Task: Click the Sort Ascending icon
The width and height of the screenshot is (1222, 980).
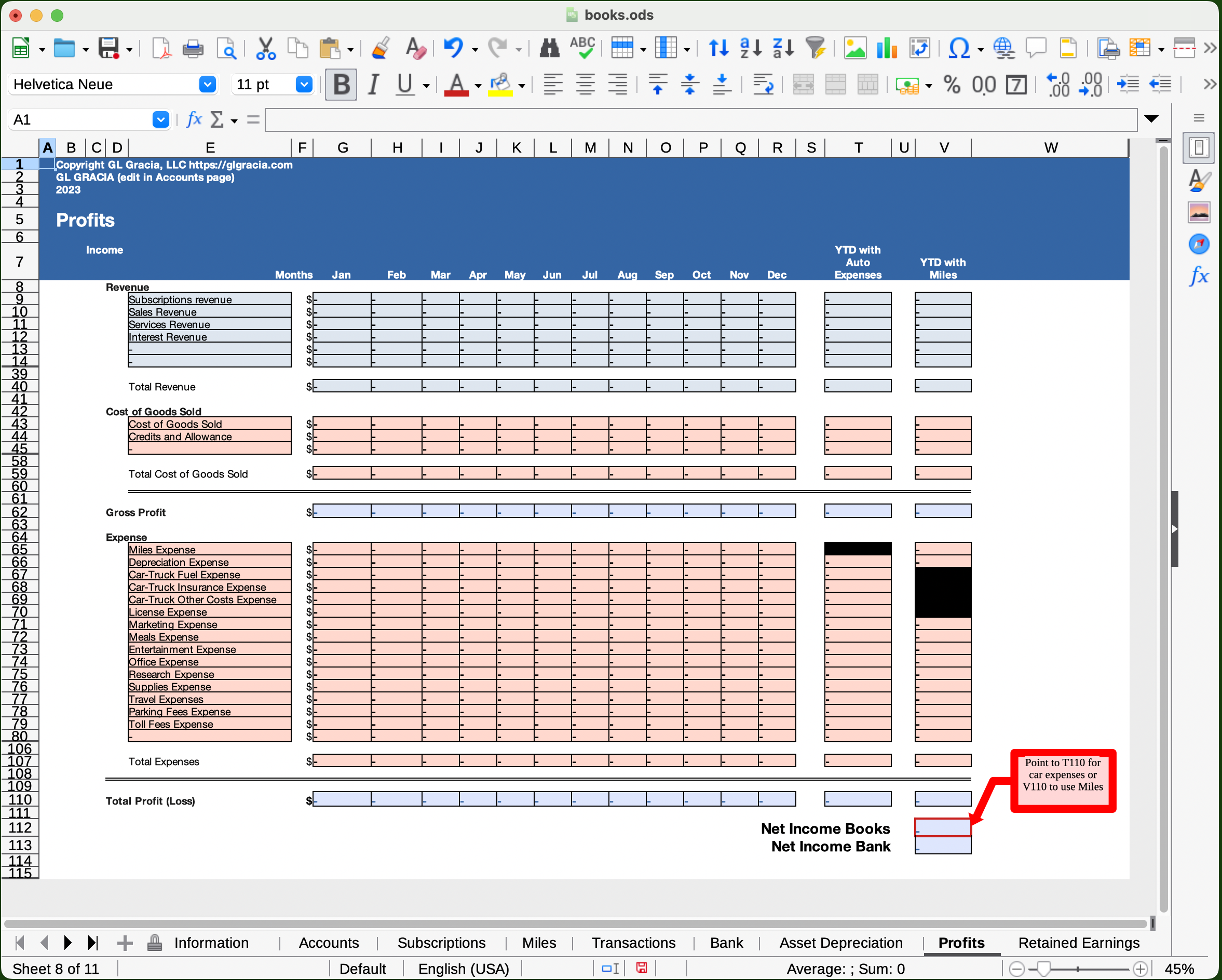Action: [751, 49]
